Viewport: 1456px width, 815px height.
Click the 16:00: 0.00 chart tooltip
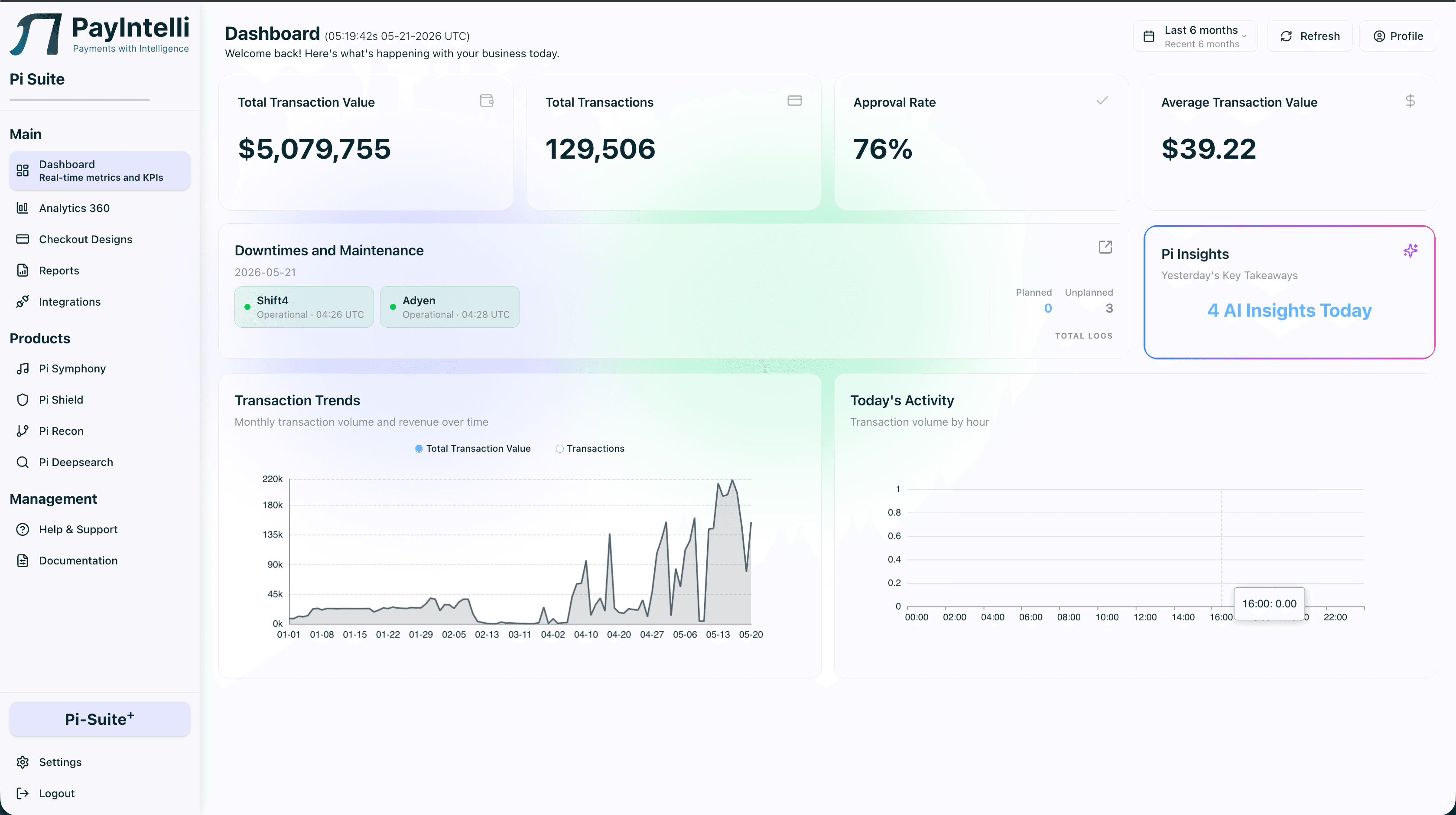[1269, 603]
